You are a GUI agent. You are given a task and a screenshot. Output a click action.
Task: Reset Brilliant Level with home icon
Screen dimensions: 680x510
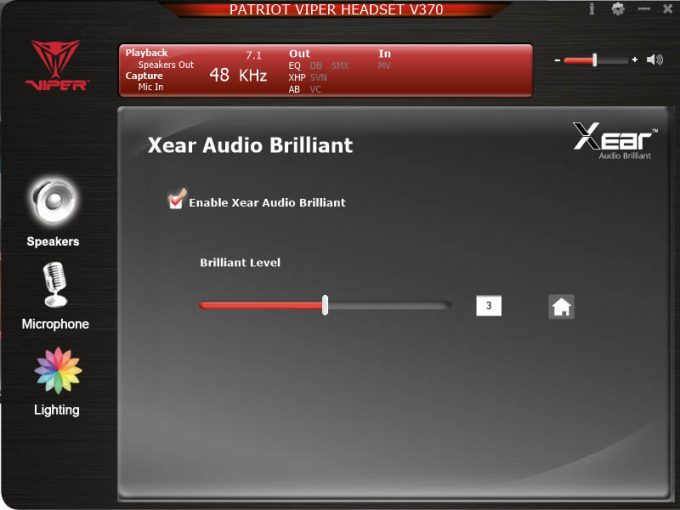tap(561, 307)
